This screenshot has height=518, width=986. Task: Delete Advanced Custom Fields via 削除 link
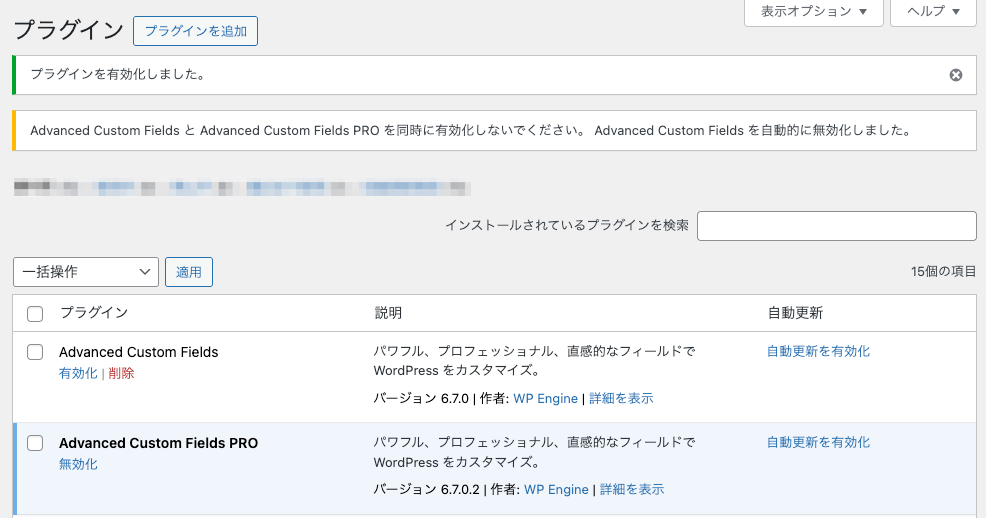coord(121,373)
